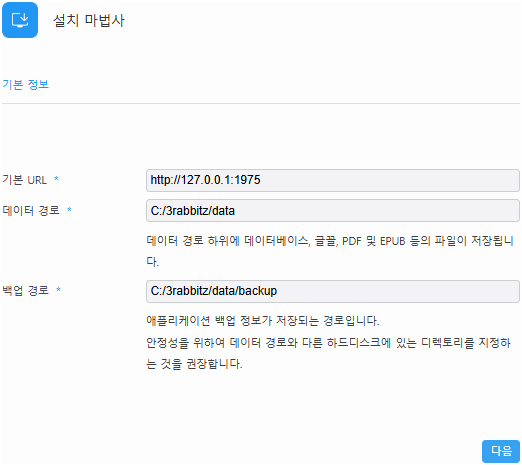
Task: Select the 기본 정보 section tab
Action: click(26, 84)
